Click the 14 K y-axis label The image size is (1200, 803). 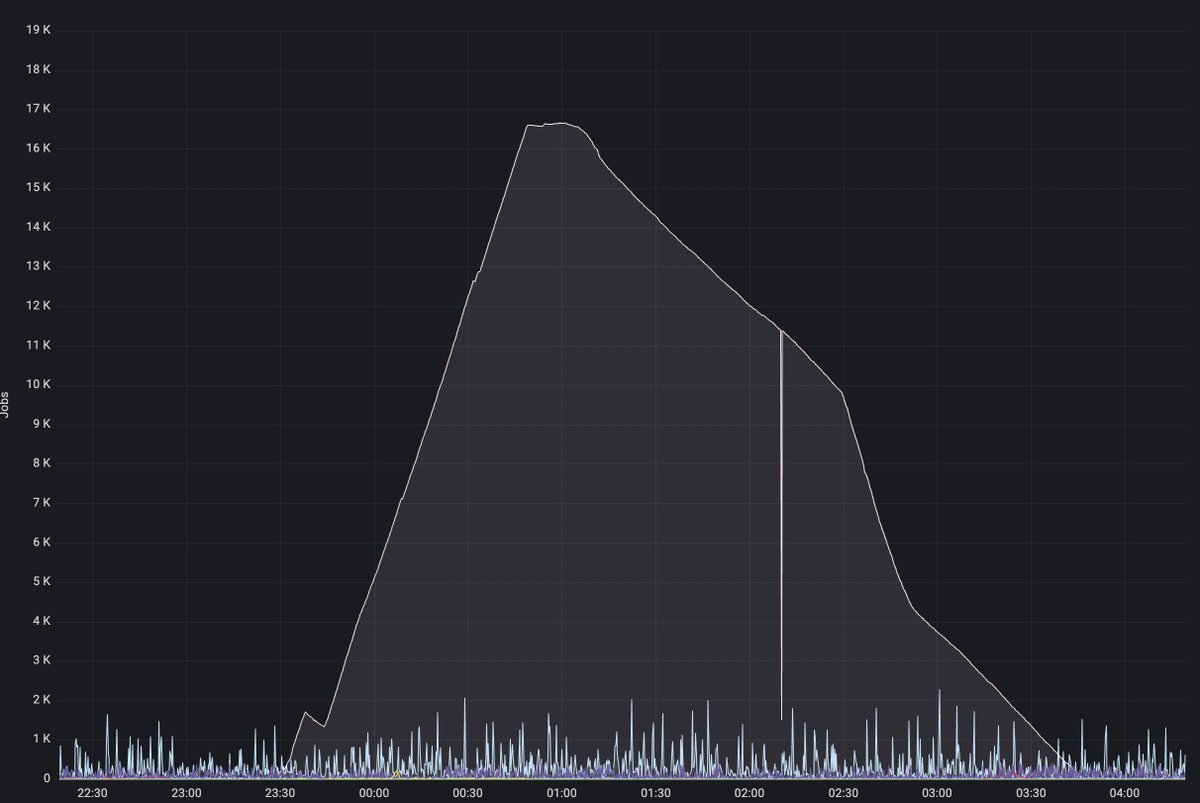coord(38,227)
